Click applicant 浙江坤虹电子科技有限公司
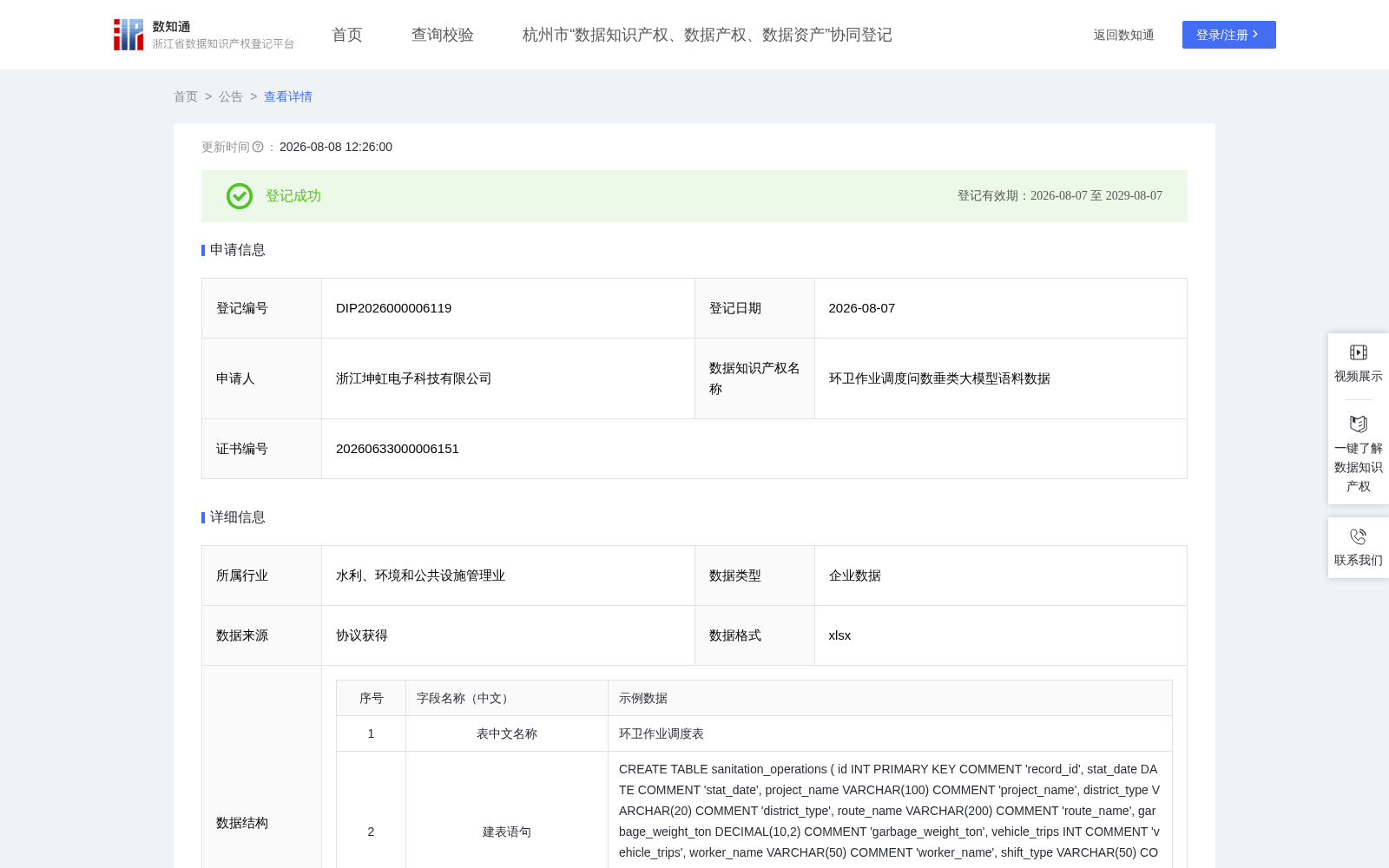 414,378
